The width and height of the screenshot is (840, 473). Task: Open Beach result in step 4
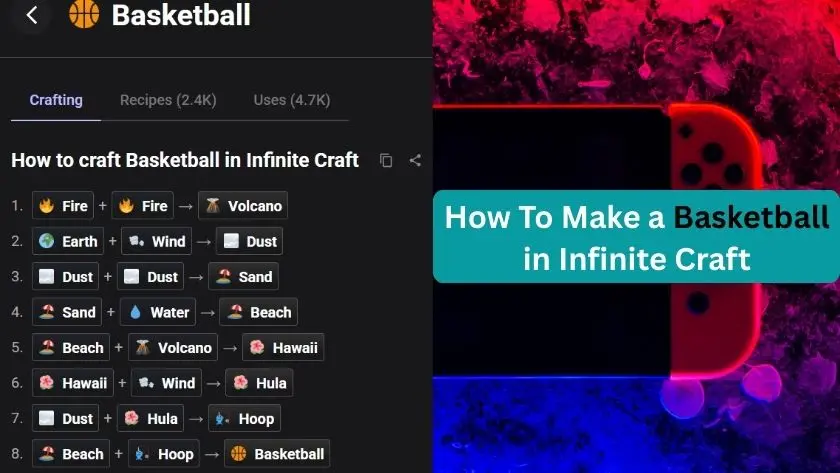pyautogui.click(x=259, y=312)
